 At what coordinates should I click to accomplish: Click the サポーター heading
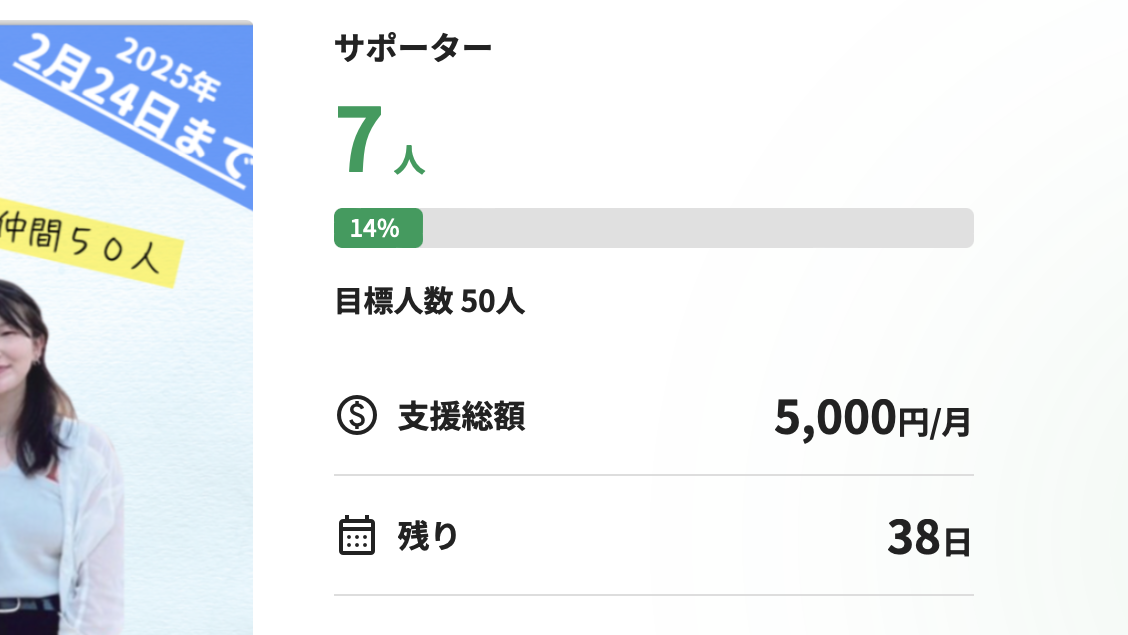click(x=413, y=47)
